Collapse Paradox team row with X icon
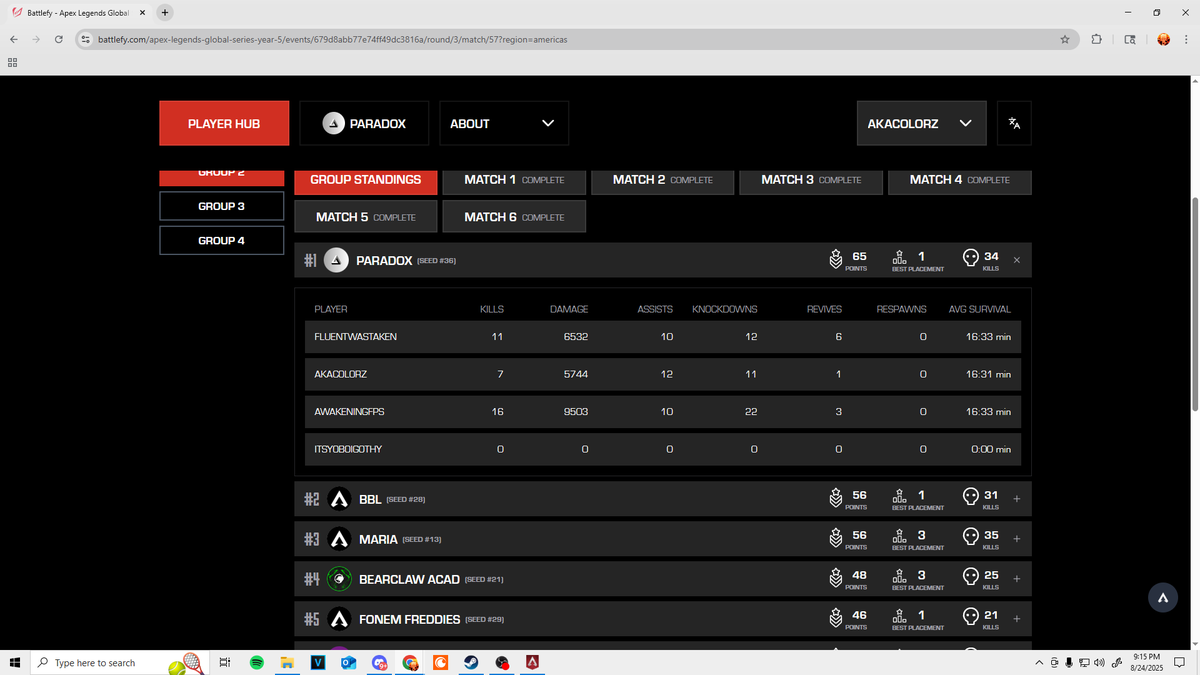 pyautogui.click(x=1017, y=260)
